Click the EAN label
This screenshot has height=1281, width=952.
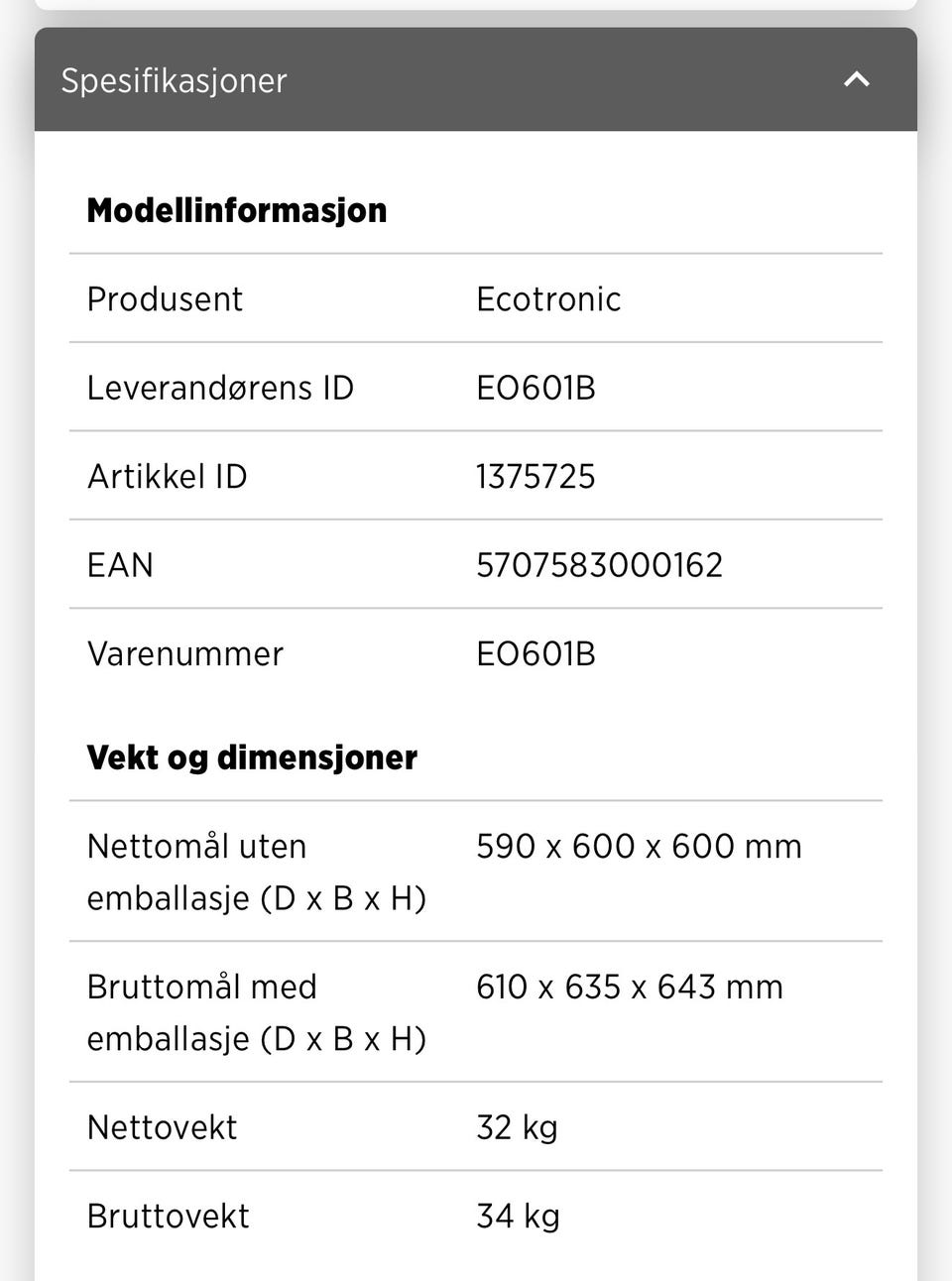coord(120,565)
